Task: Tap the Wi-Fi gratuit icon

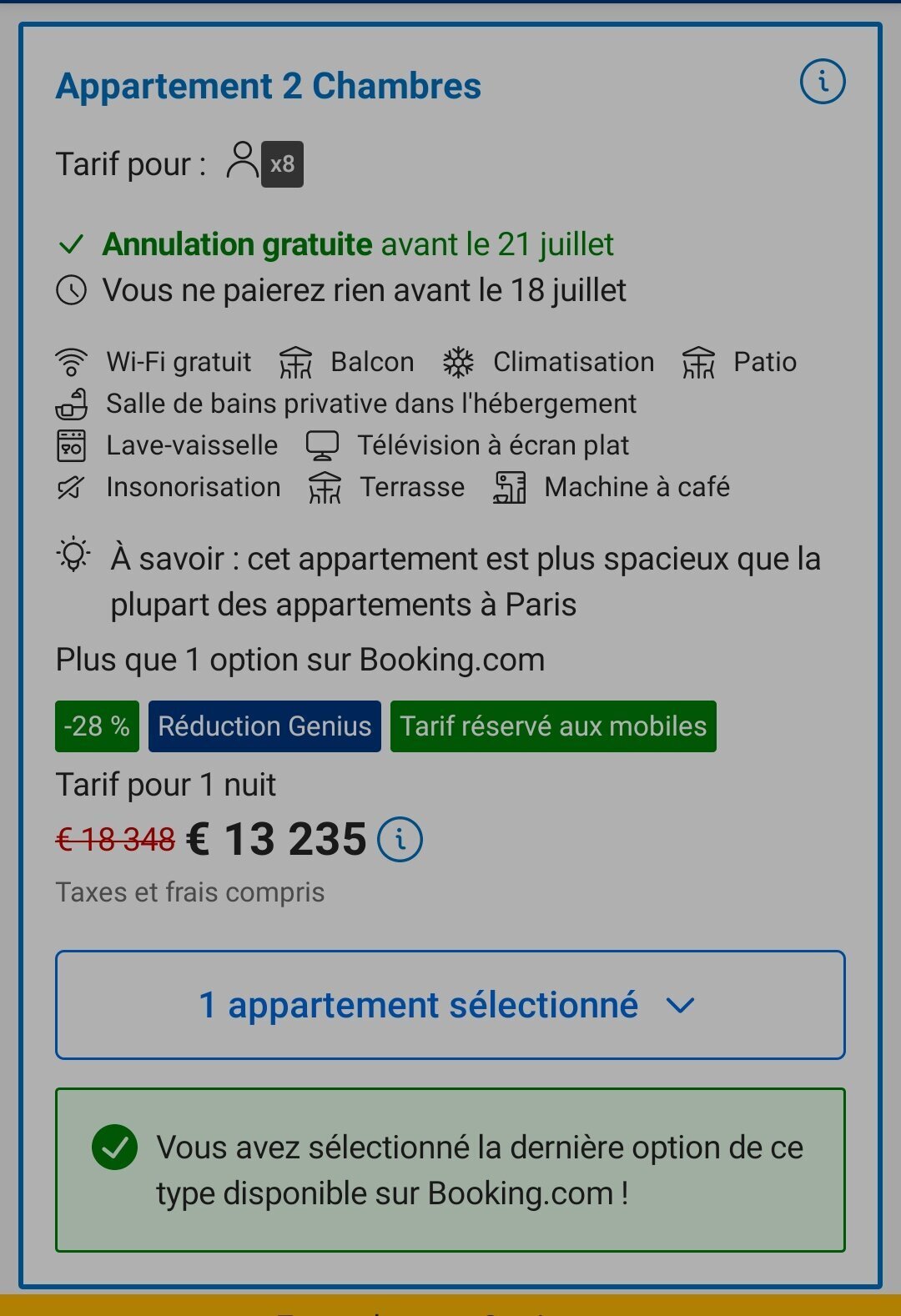Action: click(x=71, y=362)
